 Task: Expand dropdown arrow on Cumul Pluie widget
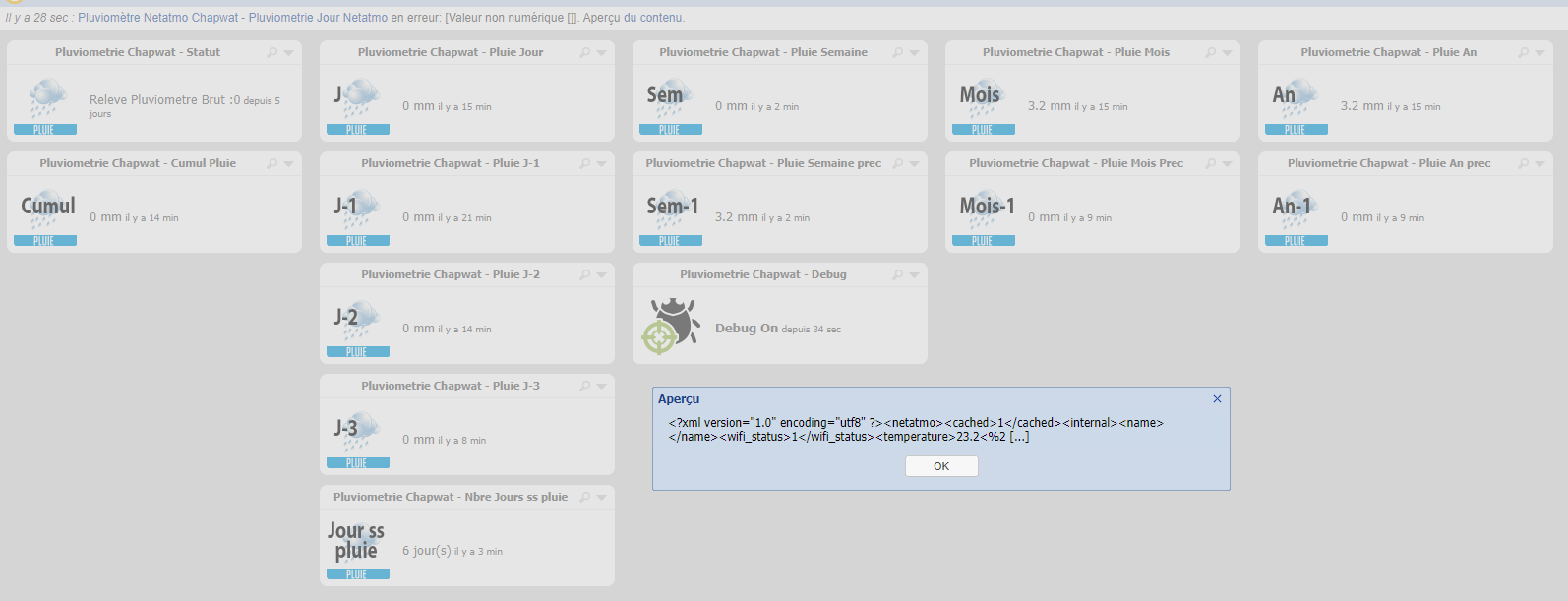pos(288,164)
